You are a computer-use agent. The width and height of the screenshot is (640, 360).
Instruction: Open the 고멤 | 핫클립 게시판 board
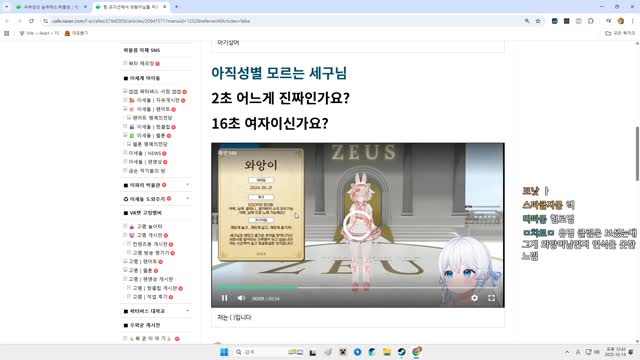click(x=155, y=288)
